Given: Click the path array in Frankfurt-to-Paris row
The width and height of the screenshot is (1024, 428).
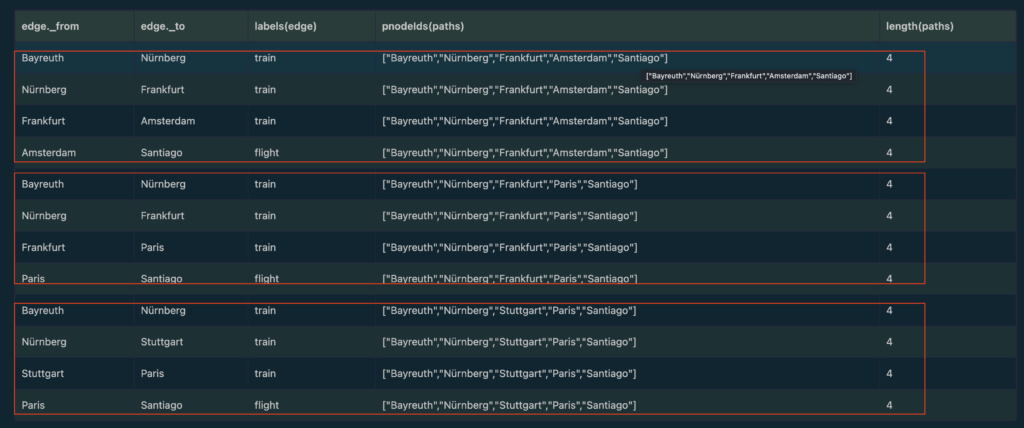Looking at the screenshot, I should pyautogui.click(x=509, y=247).
